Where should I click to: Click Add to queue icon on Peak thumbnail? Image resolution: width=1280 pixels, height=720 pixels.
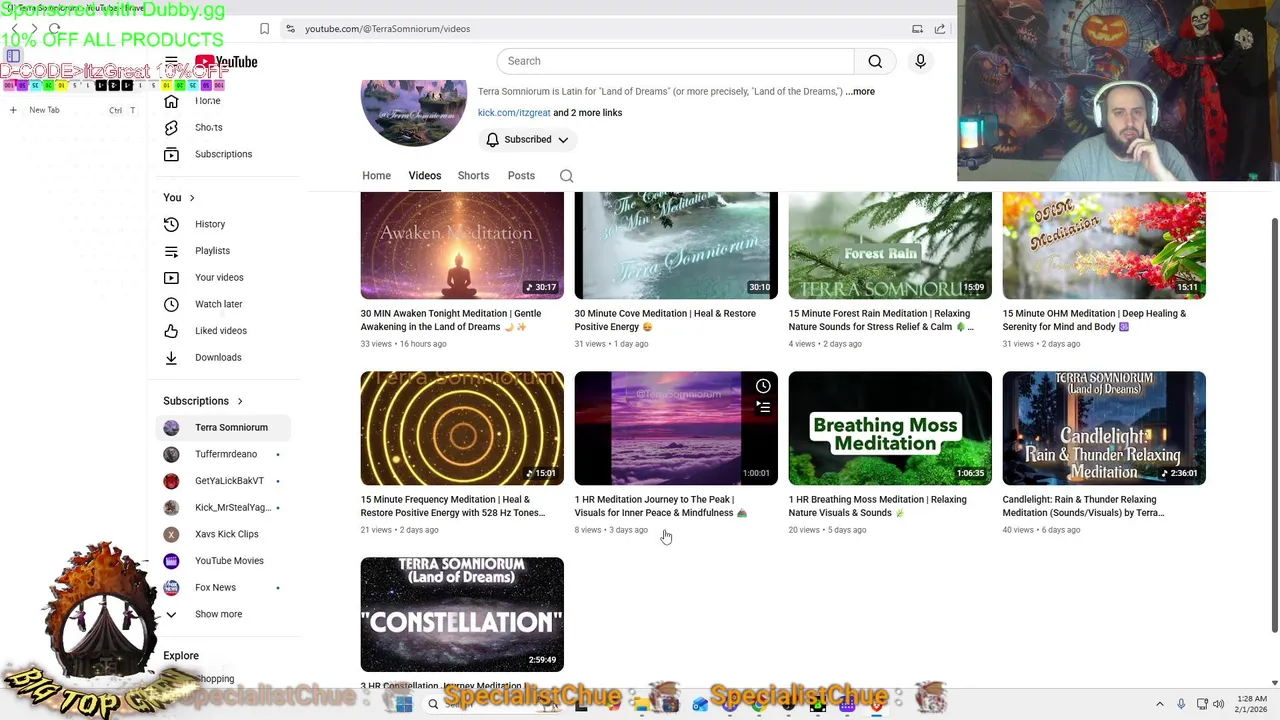pyautogui.click(x=763, y=407)
